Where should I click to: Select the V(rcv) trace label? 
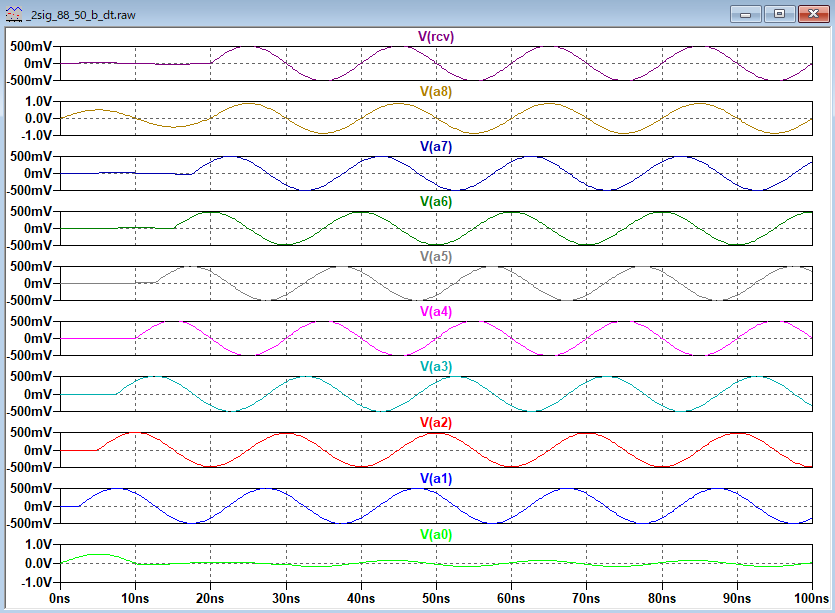pos(436,37)
